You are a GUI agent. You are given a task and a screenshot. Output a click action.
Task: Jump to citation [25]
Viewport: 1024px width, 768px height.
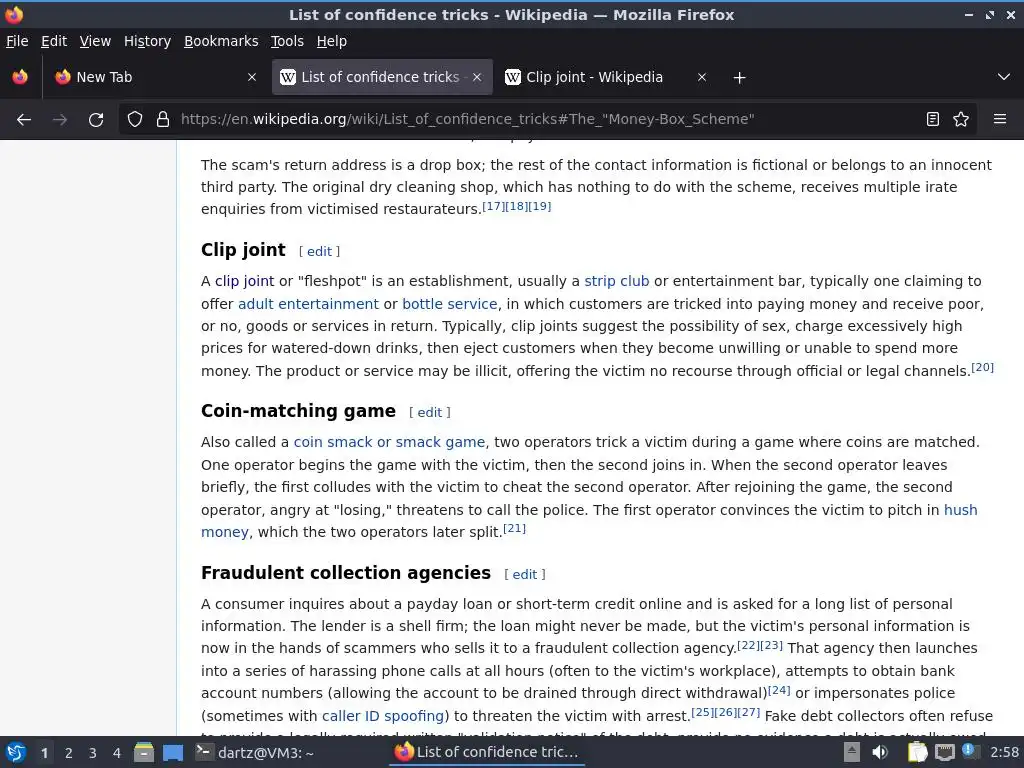(702, 712)
